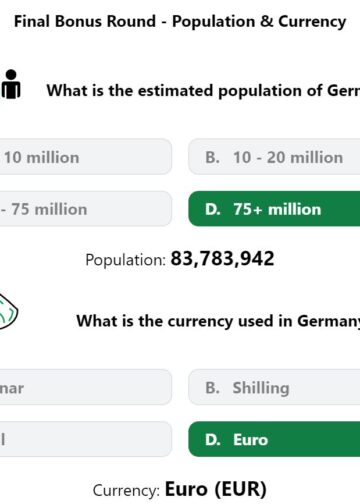360x504 pixels.
Task: Click the 'B.' letter beside Shilling
Action: [x=212, y=388]
